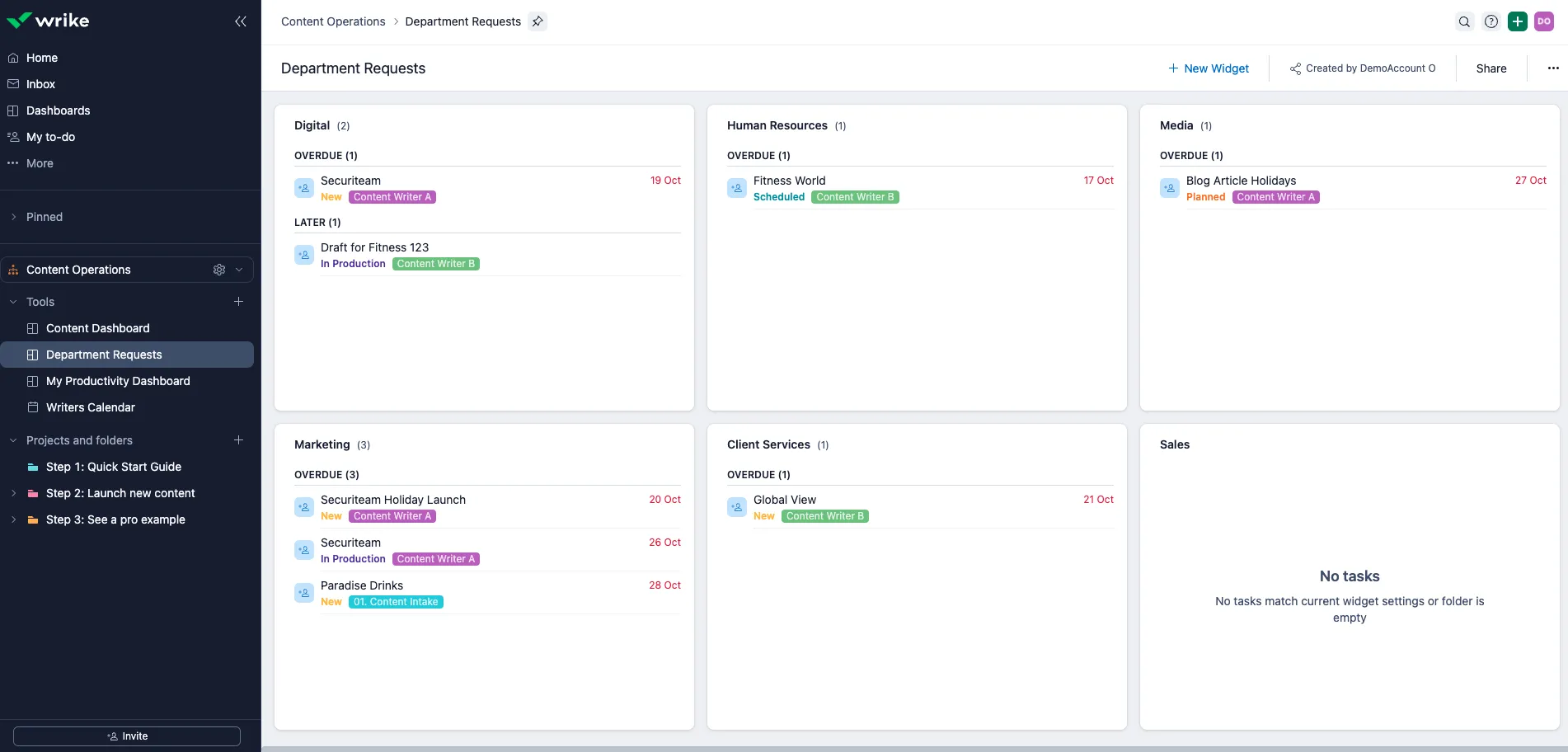Open search using the magnifier icon
1568x752 pixels.
point(1464,22)
